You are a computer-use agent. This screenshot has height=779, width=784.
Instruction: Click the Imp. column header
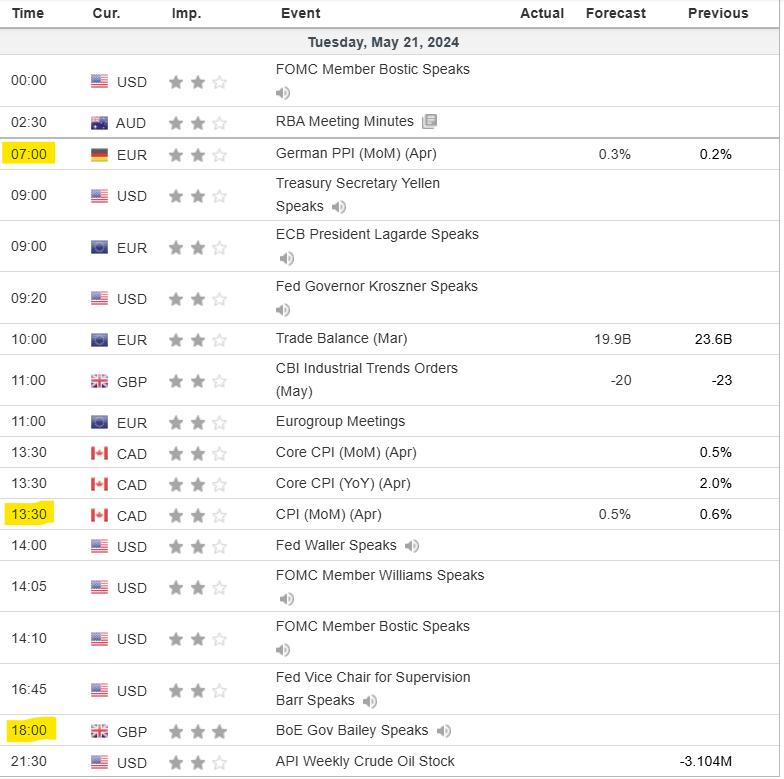click(x=186, y=13)
